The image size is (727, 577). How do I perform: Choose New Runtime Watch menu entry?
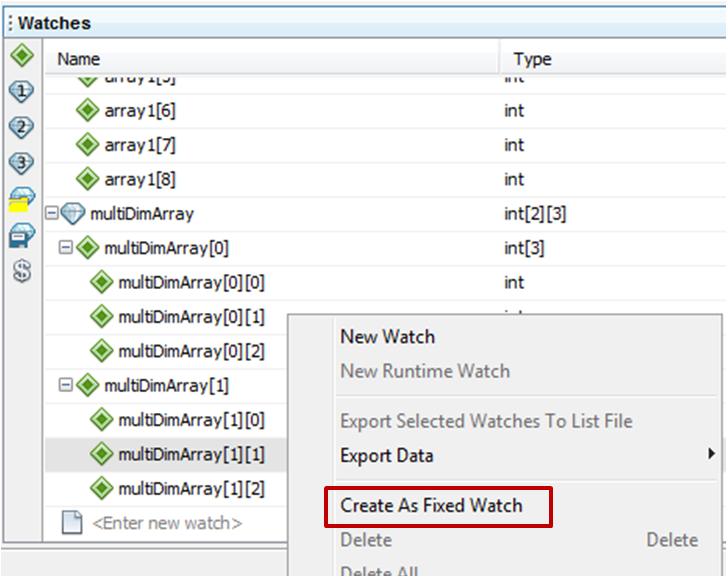[425, 371]
